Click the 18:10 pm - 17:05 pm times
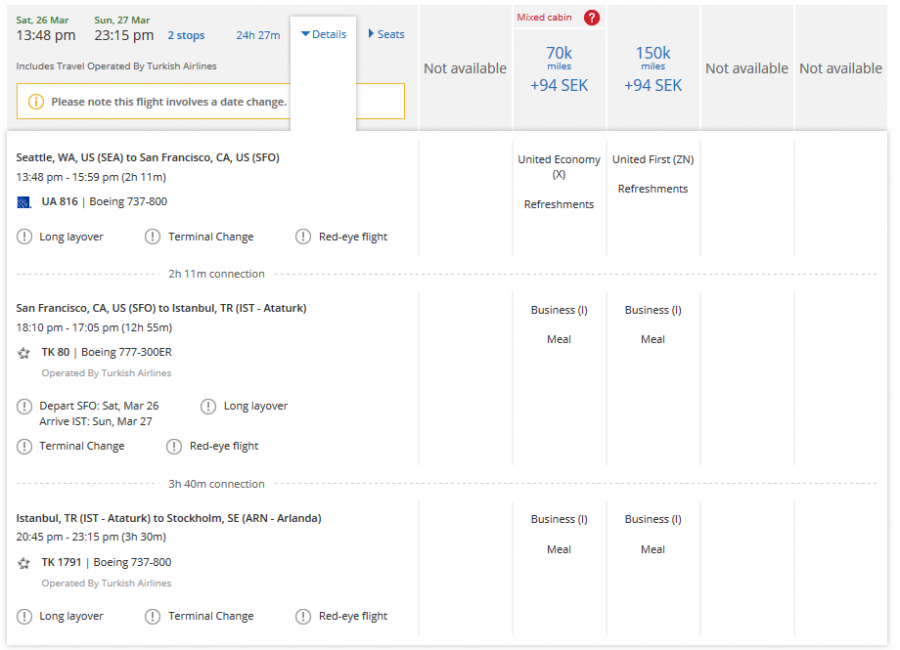 click(x=94, y=328)
